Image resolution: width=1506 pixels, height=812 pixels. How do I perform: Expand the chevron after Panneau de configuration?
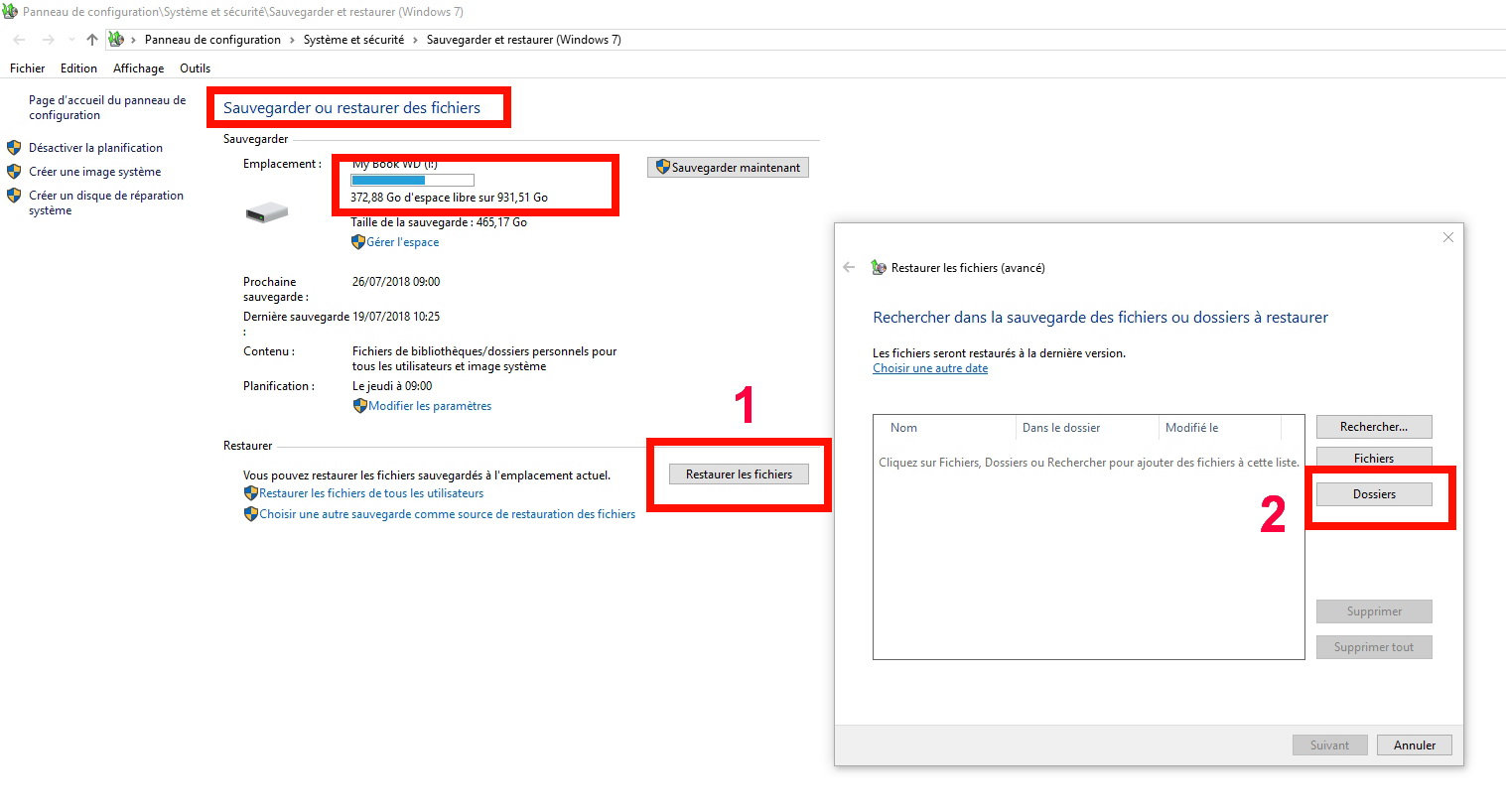tap(292, 40)
